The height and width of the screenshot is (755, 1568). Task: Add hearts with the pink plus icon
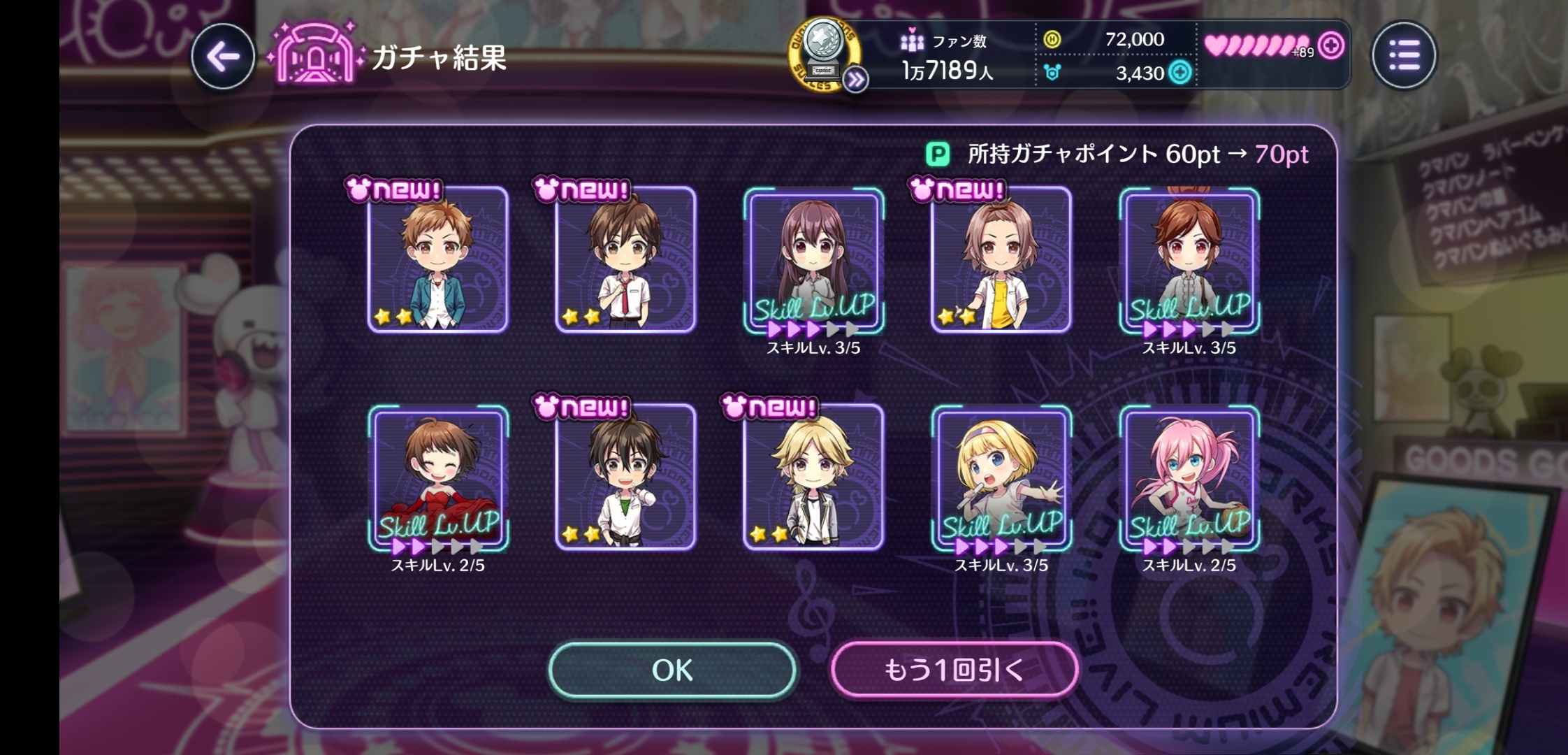point(1331,45)
